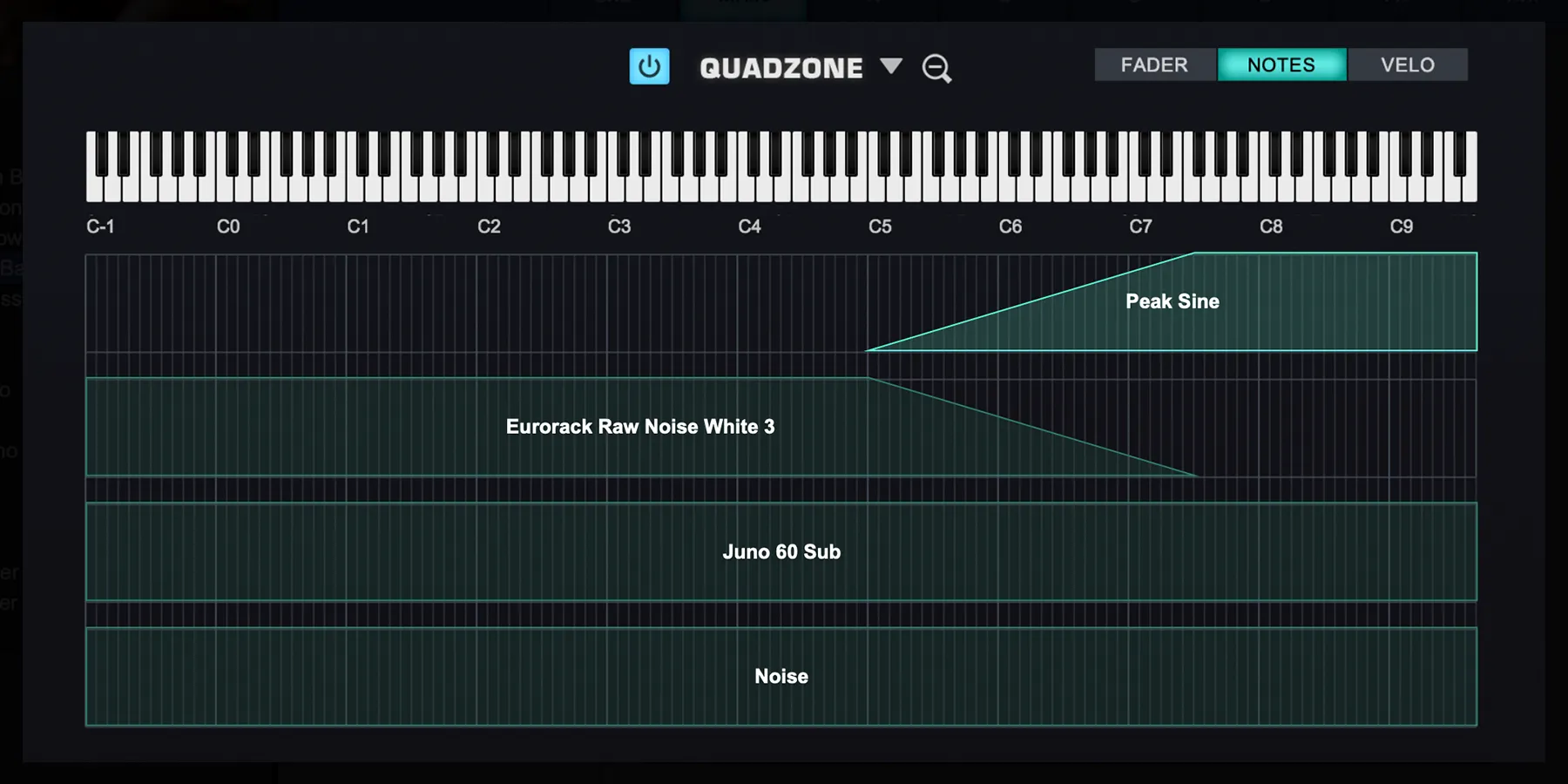Click the C7 octave label

point(1140,227)
